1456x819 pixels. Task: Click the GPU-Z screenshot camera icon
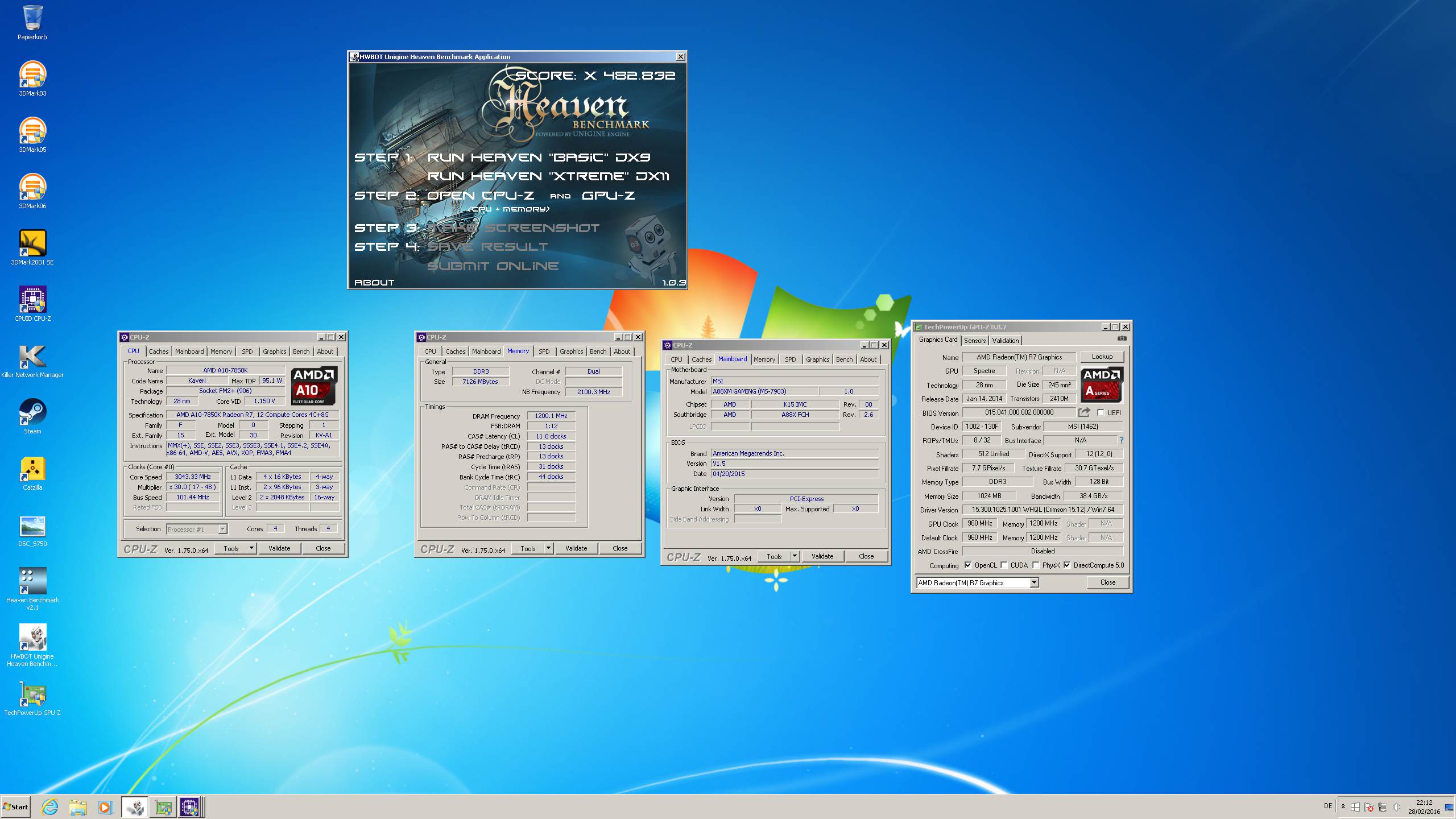pos(1122,338)
